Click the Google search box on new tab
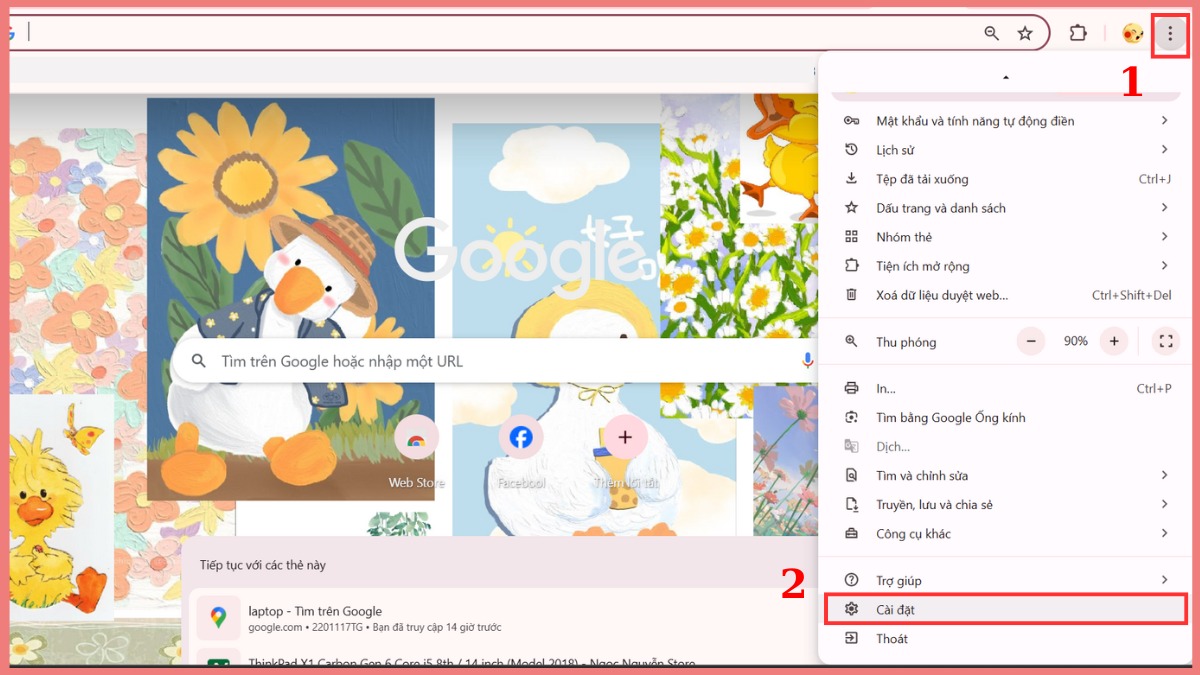Image resolution: width=1200 pixels, height=675 pixels. coord(497,361)
